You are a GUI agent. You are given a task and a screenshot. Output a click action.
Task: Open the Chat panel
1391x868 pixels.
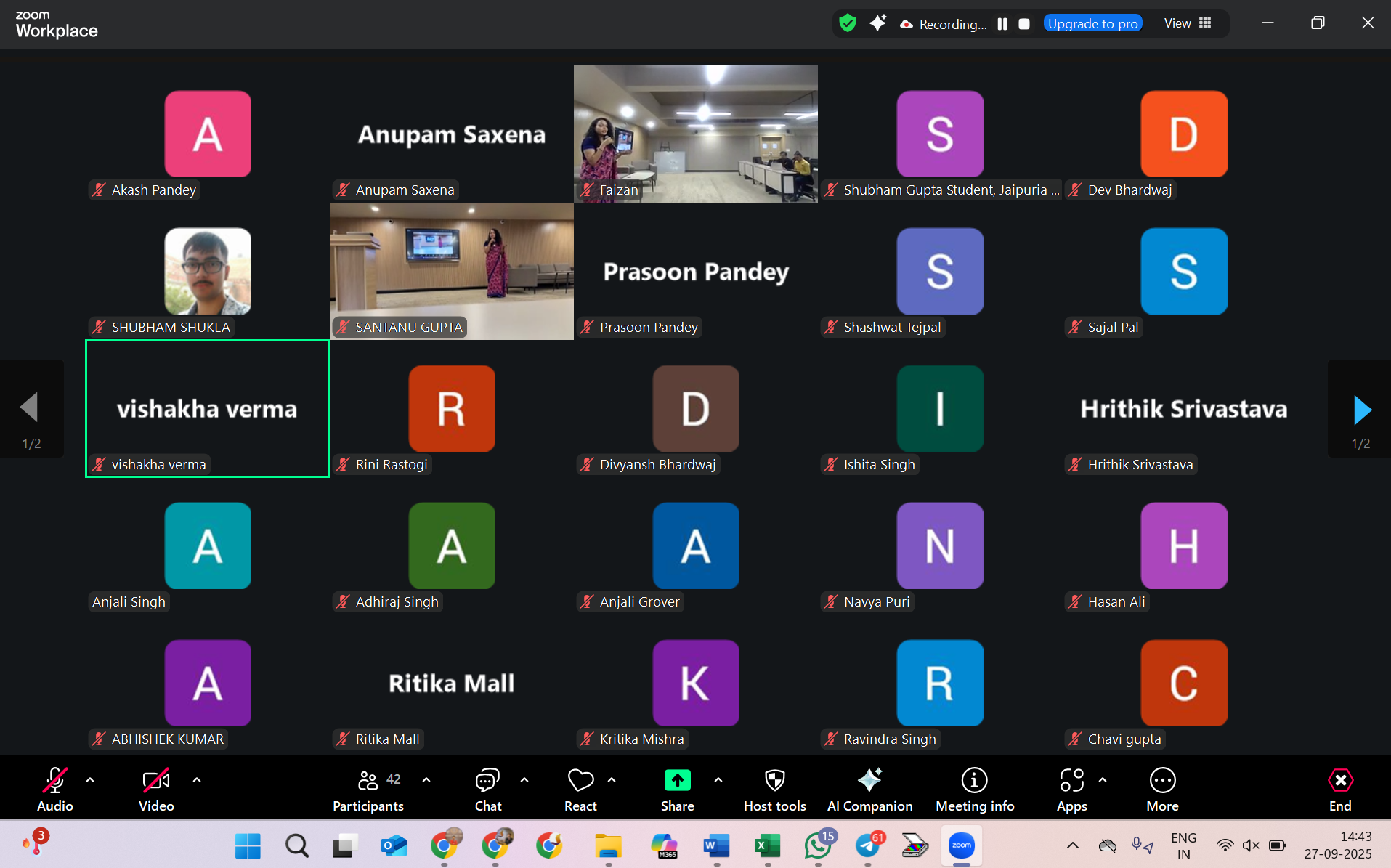(x=487, y=782)
